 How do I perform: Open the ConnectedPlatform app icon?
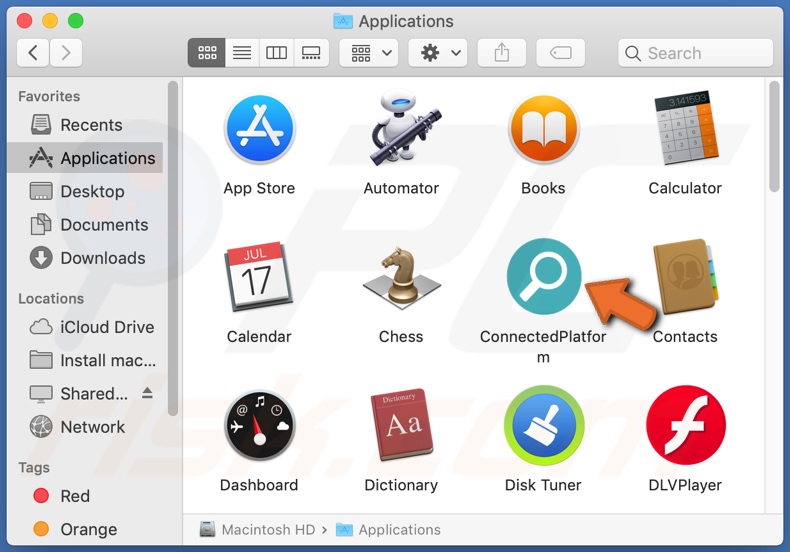click(x=543, y=277)
